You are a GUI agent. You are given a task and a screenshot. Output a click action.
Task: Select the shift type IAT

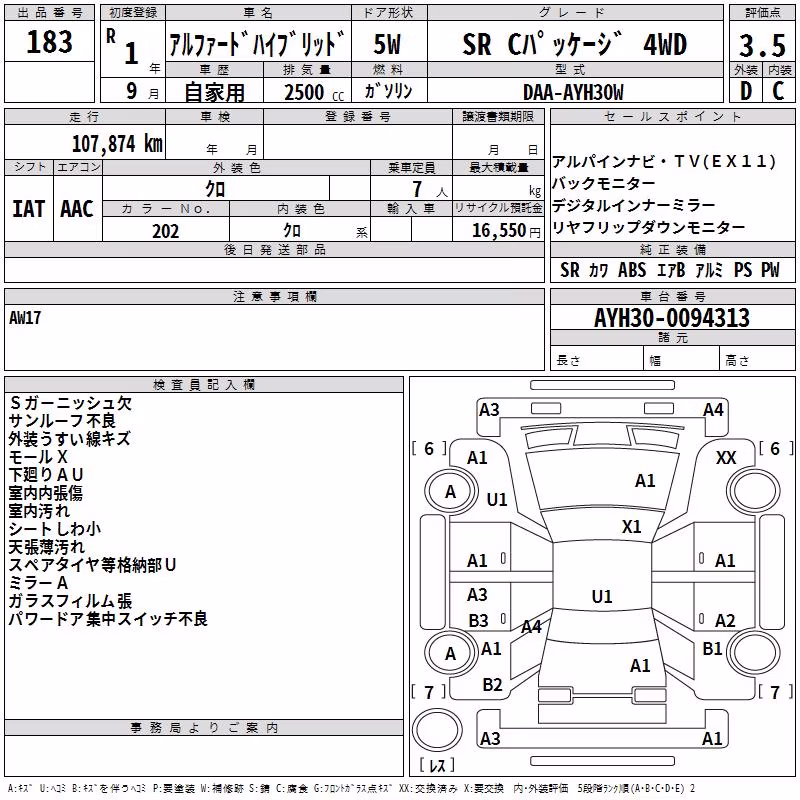click(x=28, y=209)
